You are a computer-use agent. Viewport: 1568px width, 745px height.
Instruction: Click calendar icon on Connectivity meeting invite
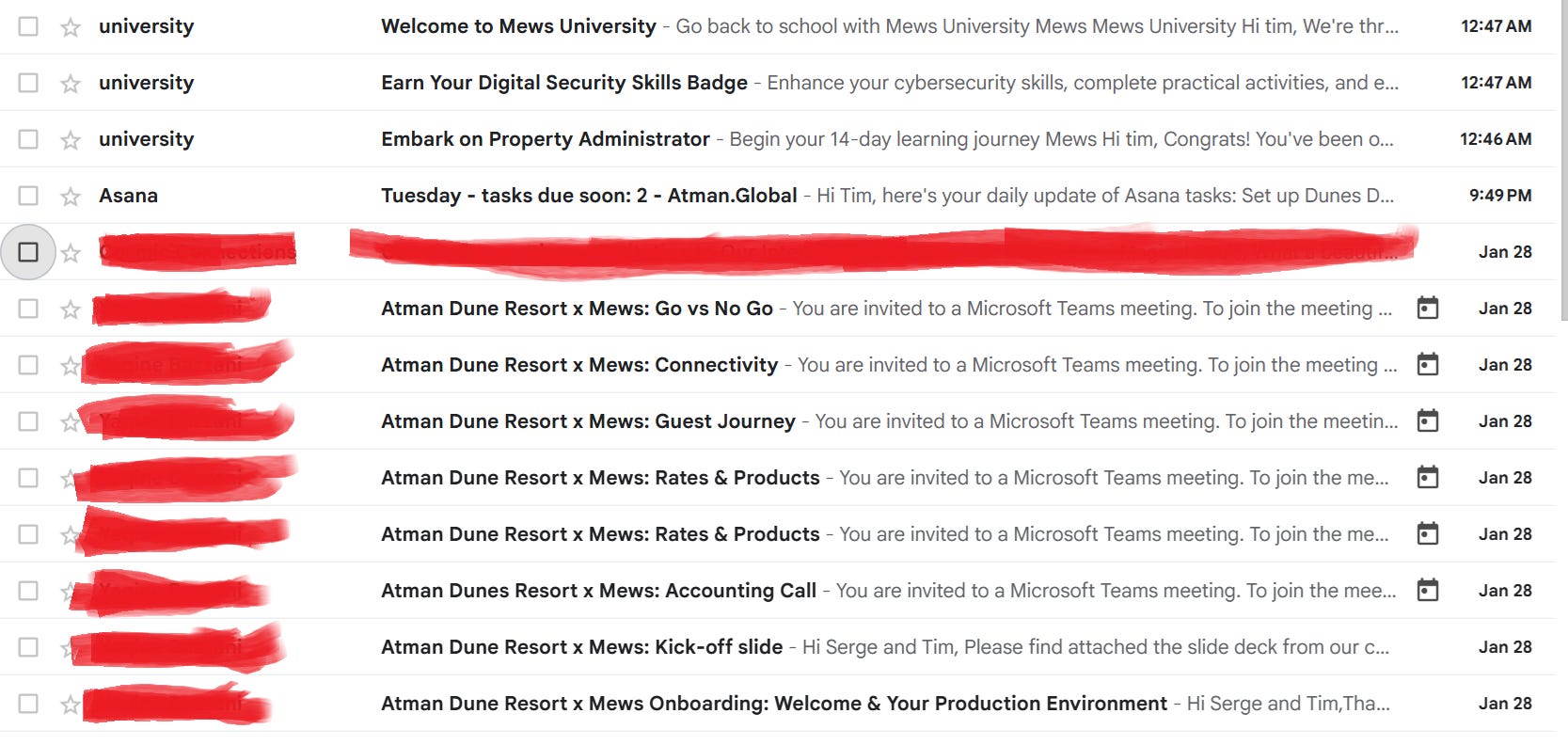[x=1428, y=364]
